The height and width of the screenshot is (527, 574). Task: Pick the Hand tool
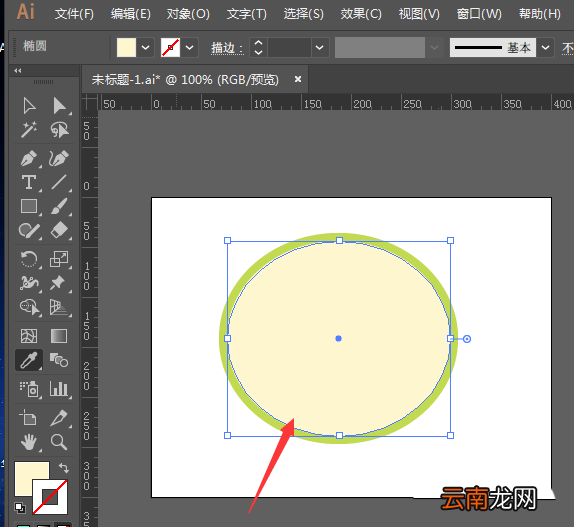point(29,442)
